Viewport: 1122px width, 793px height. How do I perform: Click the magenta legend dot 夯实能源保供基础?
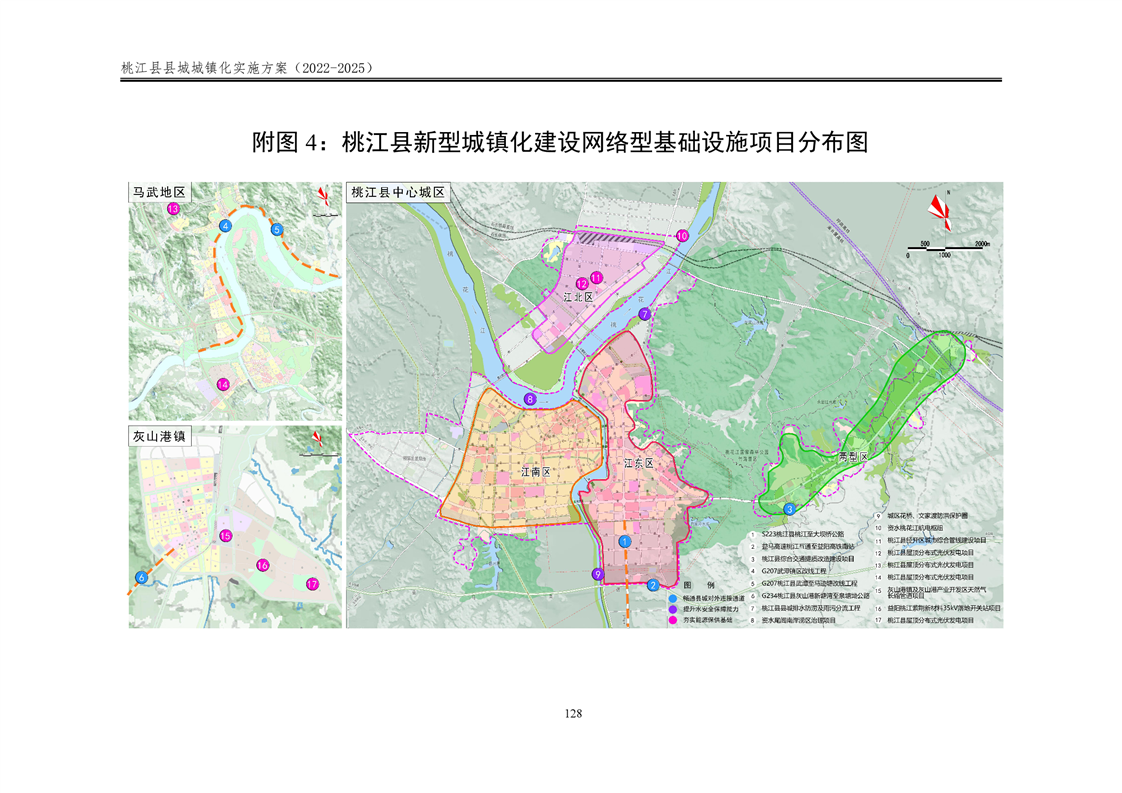672,620
